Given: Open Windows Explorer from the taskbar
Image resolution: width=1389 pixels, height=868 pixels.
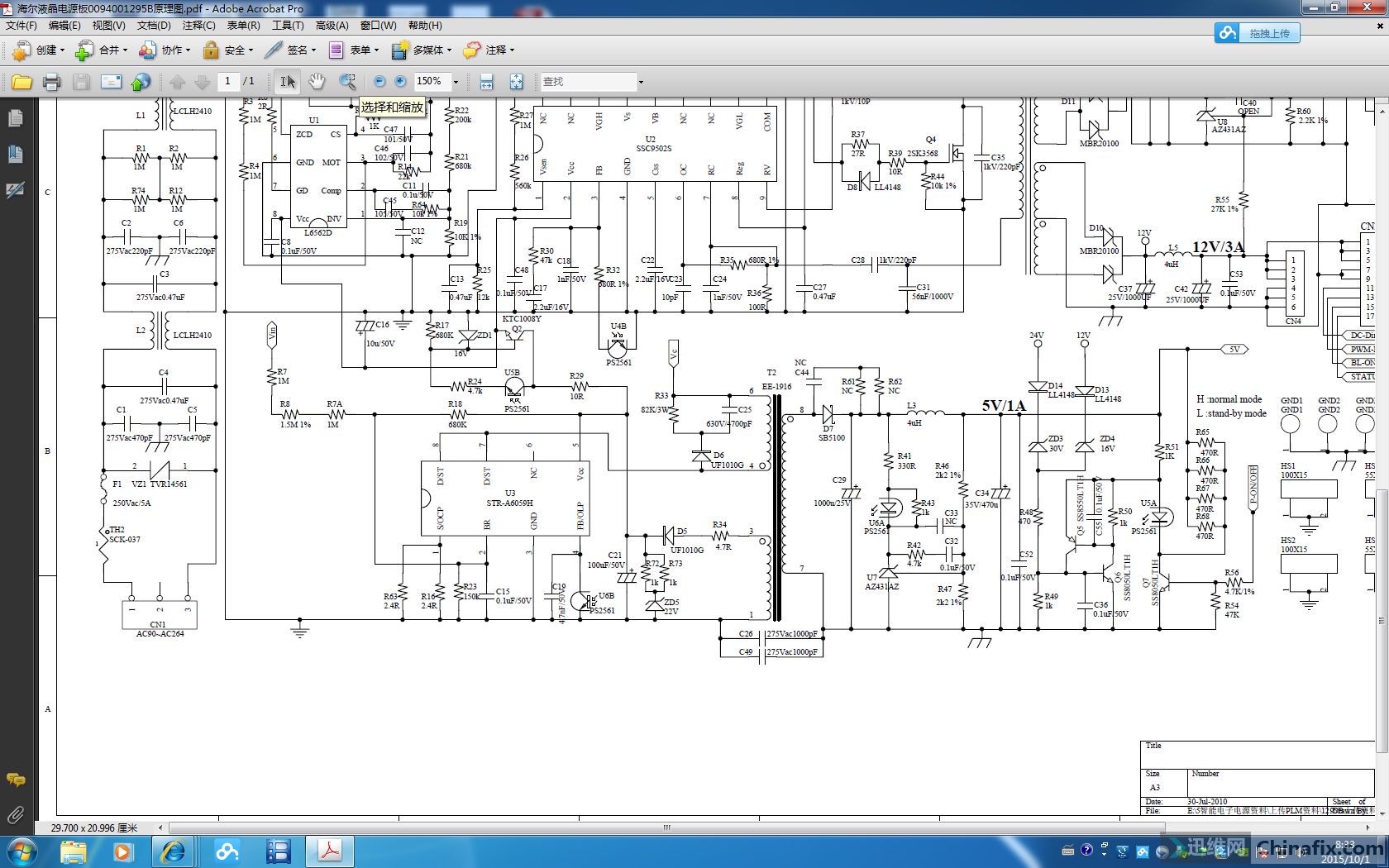Looking at the screenshot, I should tap(73, 851).
